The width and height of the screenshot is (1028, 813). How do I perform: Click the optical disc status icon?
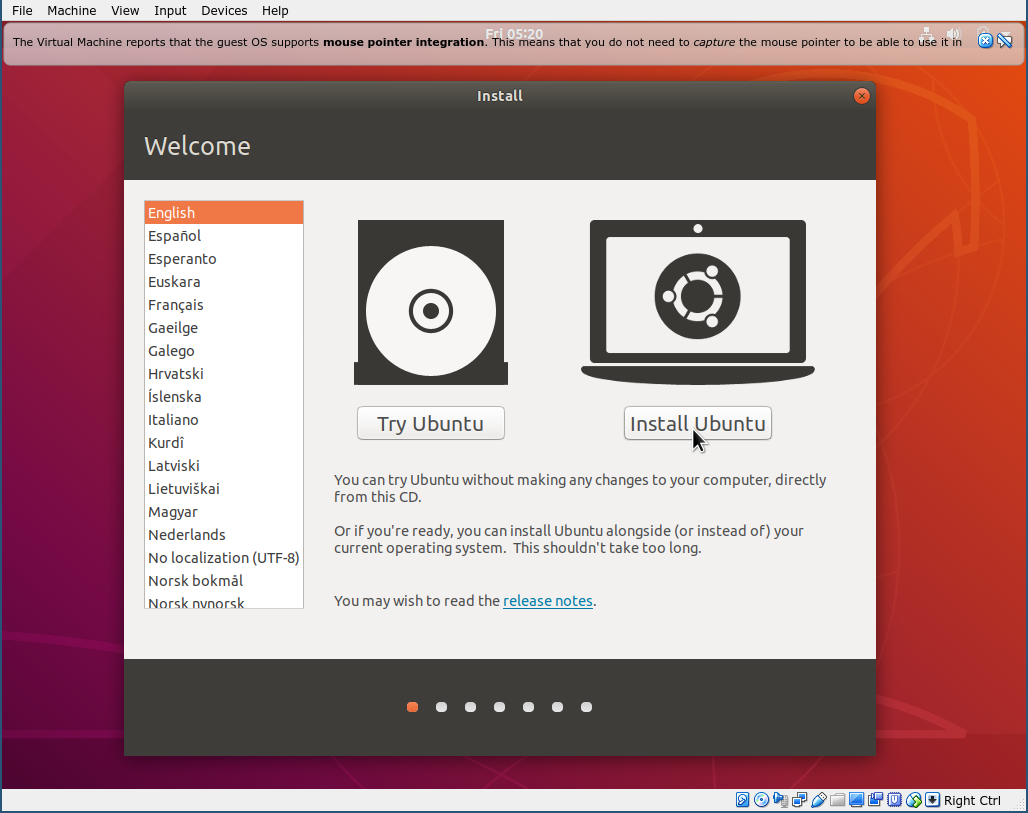(761, 800)
